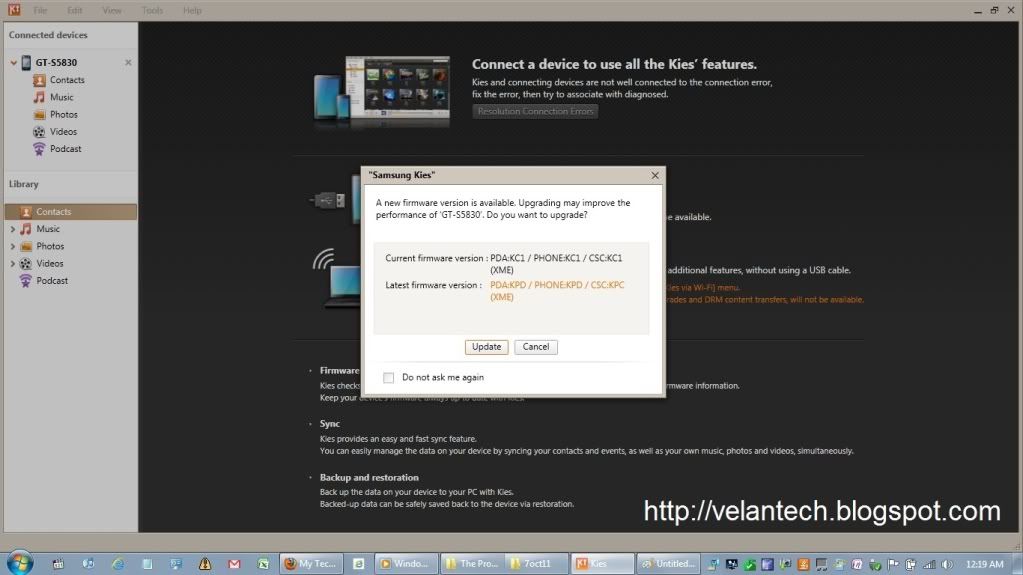The image size is (1023, 575).
Task: Click the 'Sync' section heading
Action: 329,424
